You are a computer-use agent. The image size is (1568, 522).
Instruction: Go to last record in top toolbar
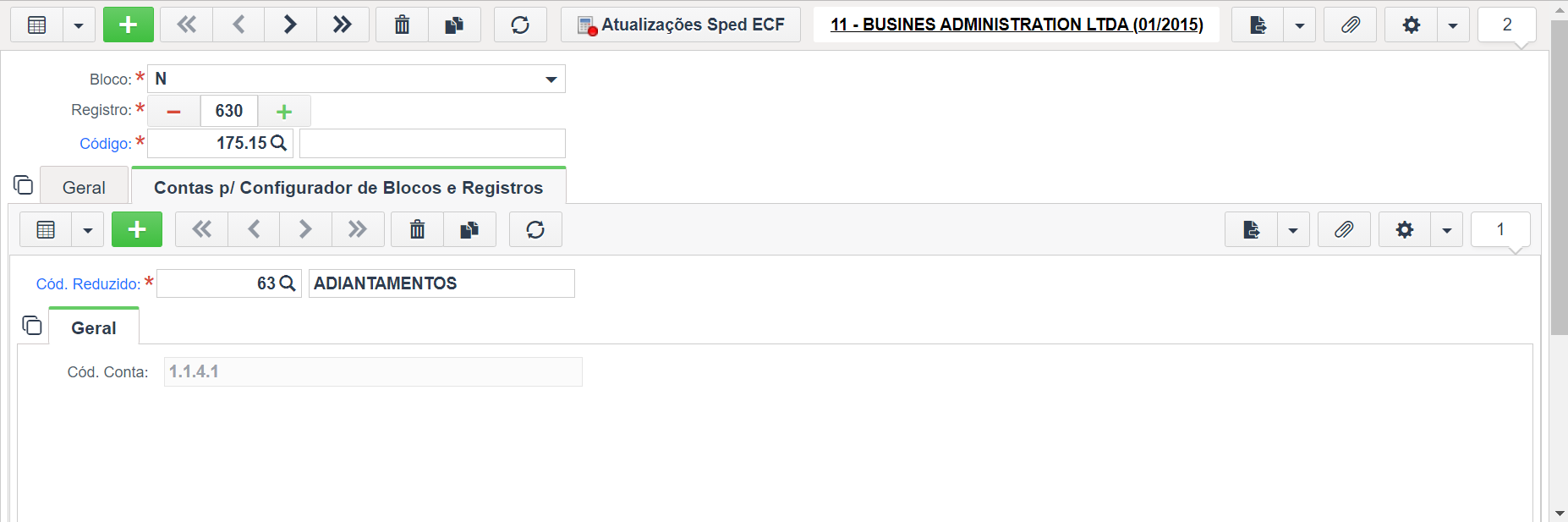(343, 25)
